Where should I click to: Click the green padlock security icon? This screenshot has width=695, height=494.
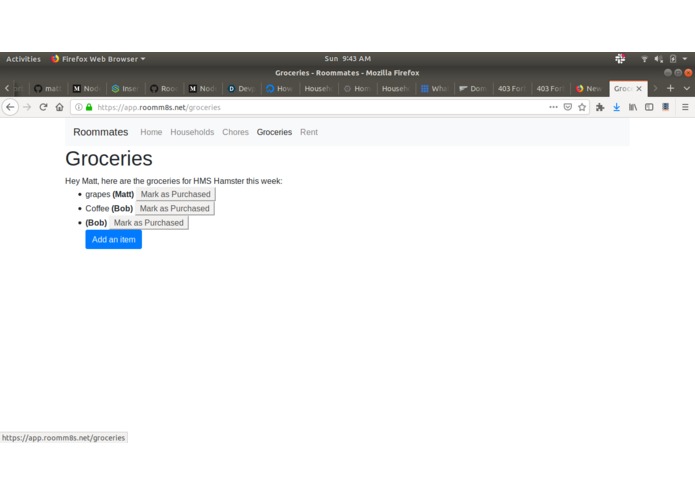89,107
